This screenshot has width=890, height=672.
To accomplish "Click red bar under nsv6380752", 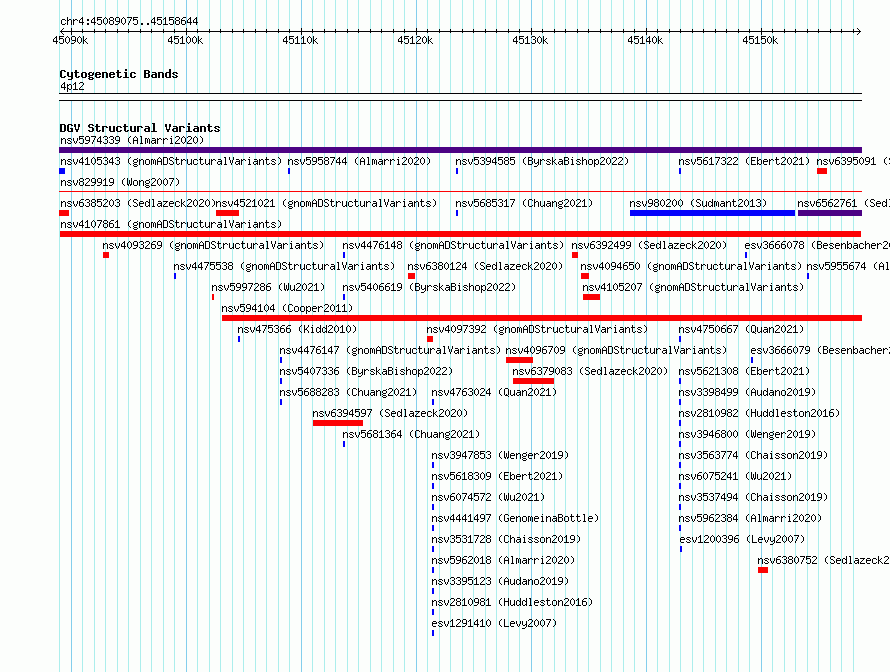I will (763, 570).
